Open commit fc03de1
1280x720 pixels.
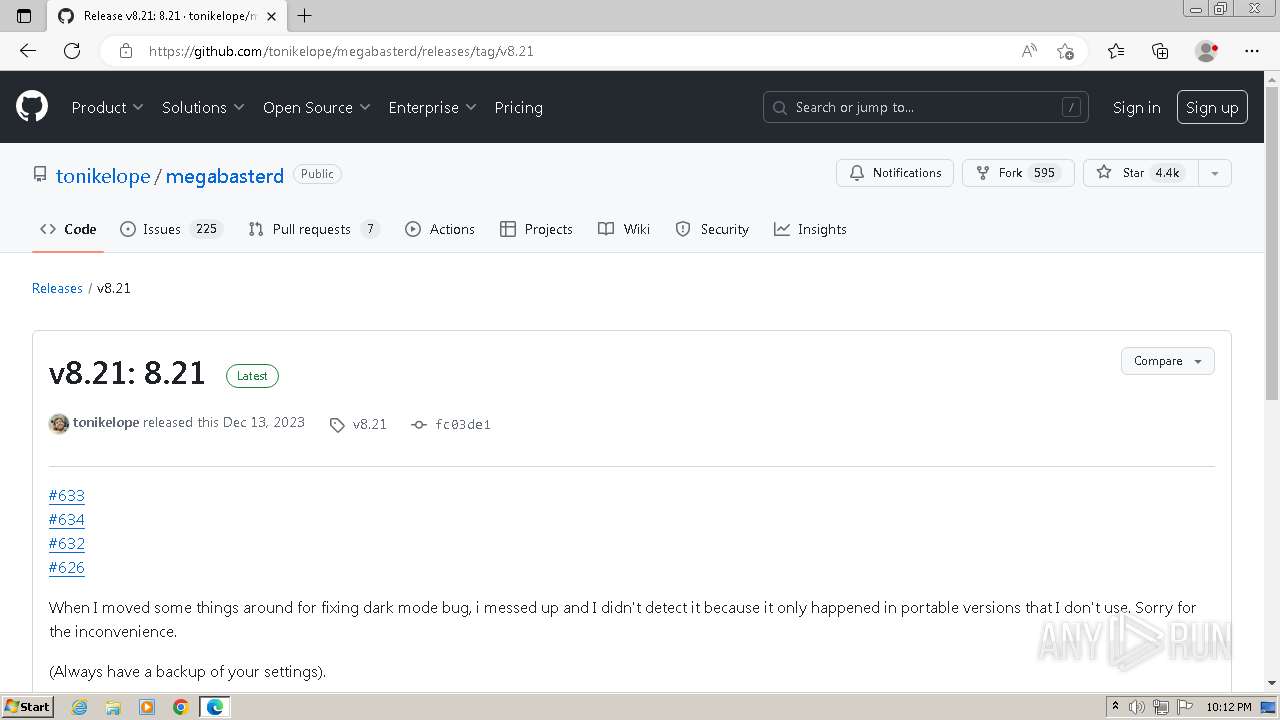pos(462,424)
